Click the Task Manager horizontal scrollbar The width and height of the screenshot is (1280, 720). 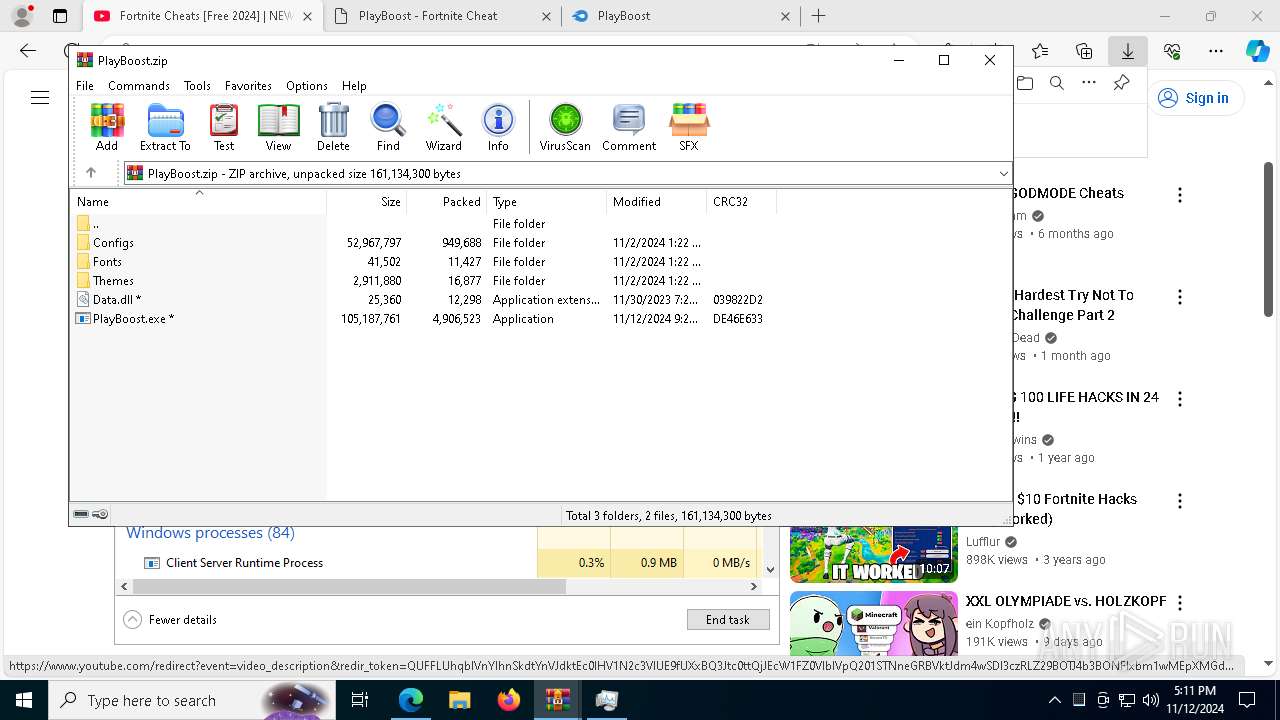pos(350,586)
